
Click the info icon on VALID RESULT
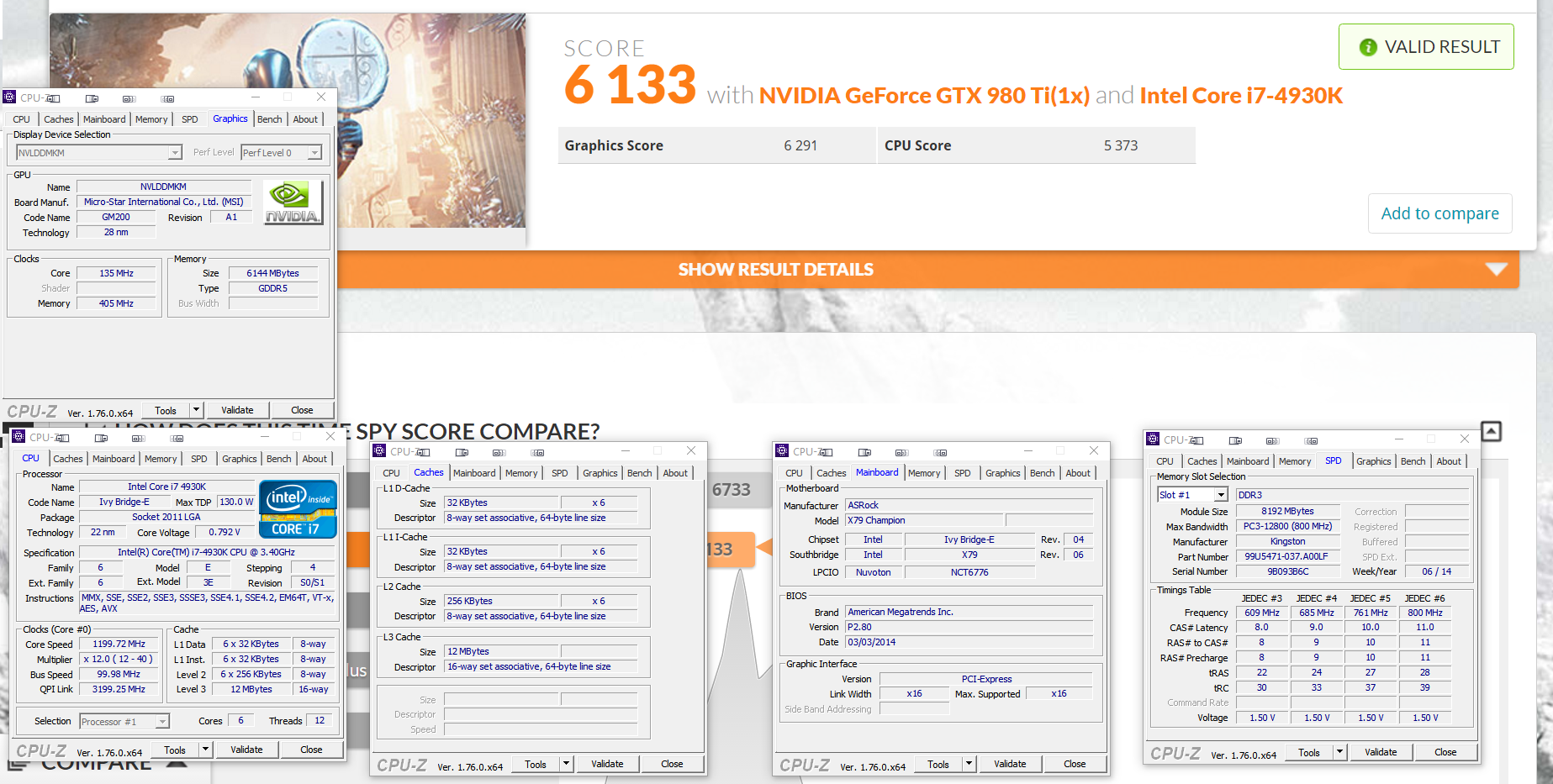[1368, 47]
